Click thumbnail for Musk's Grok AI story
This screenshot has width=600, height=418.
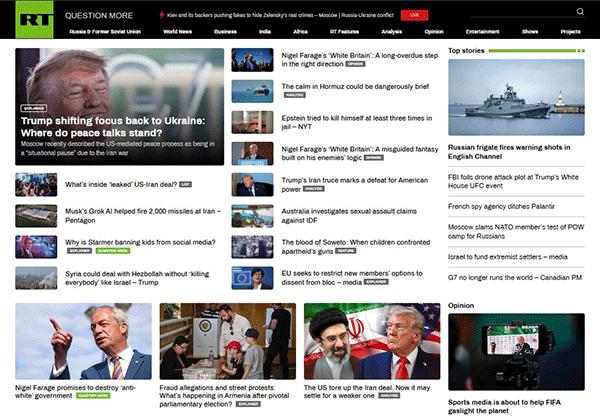pyautogui.click(x=36, y=216)
